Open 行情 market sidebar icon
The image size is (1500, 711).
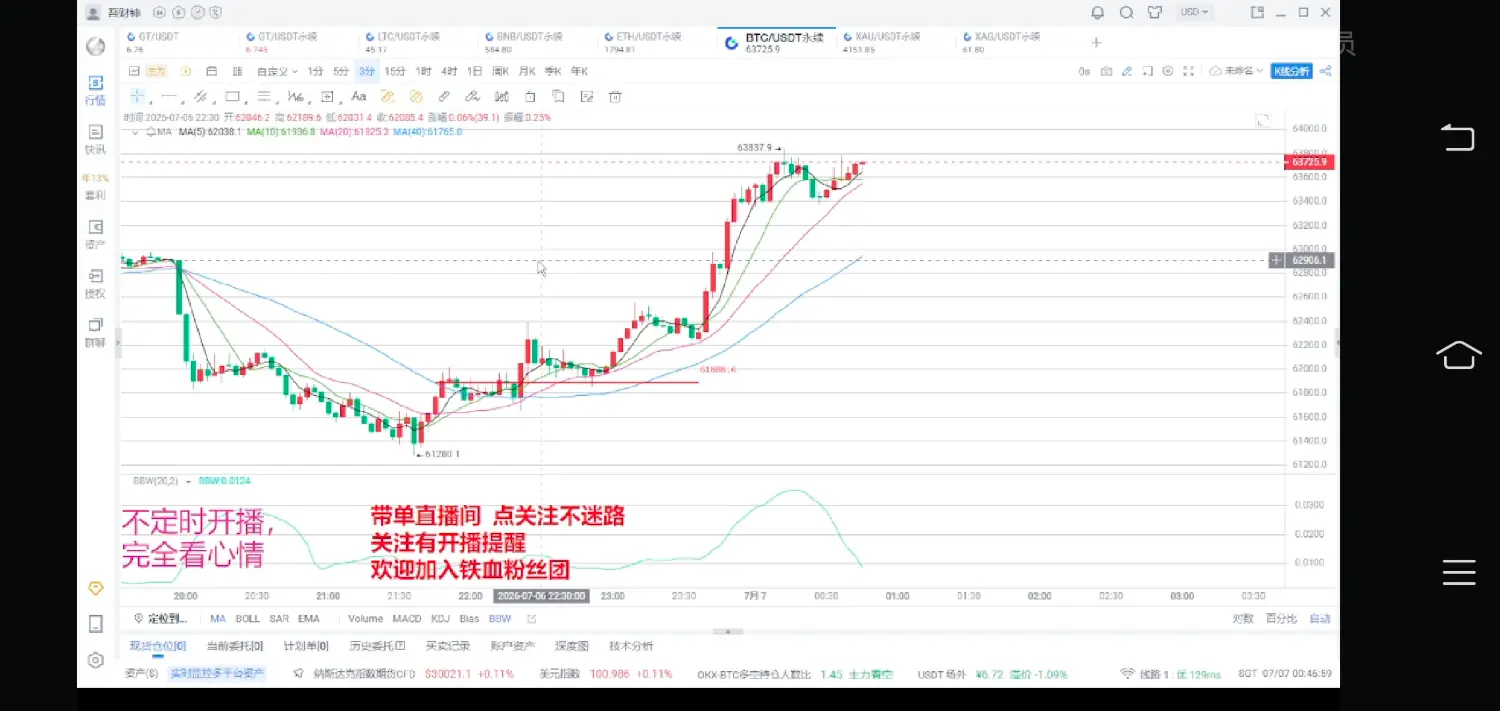(95, 90)
